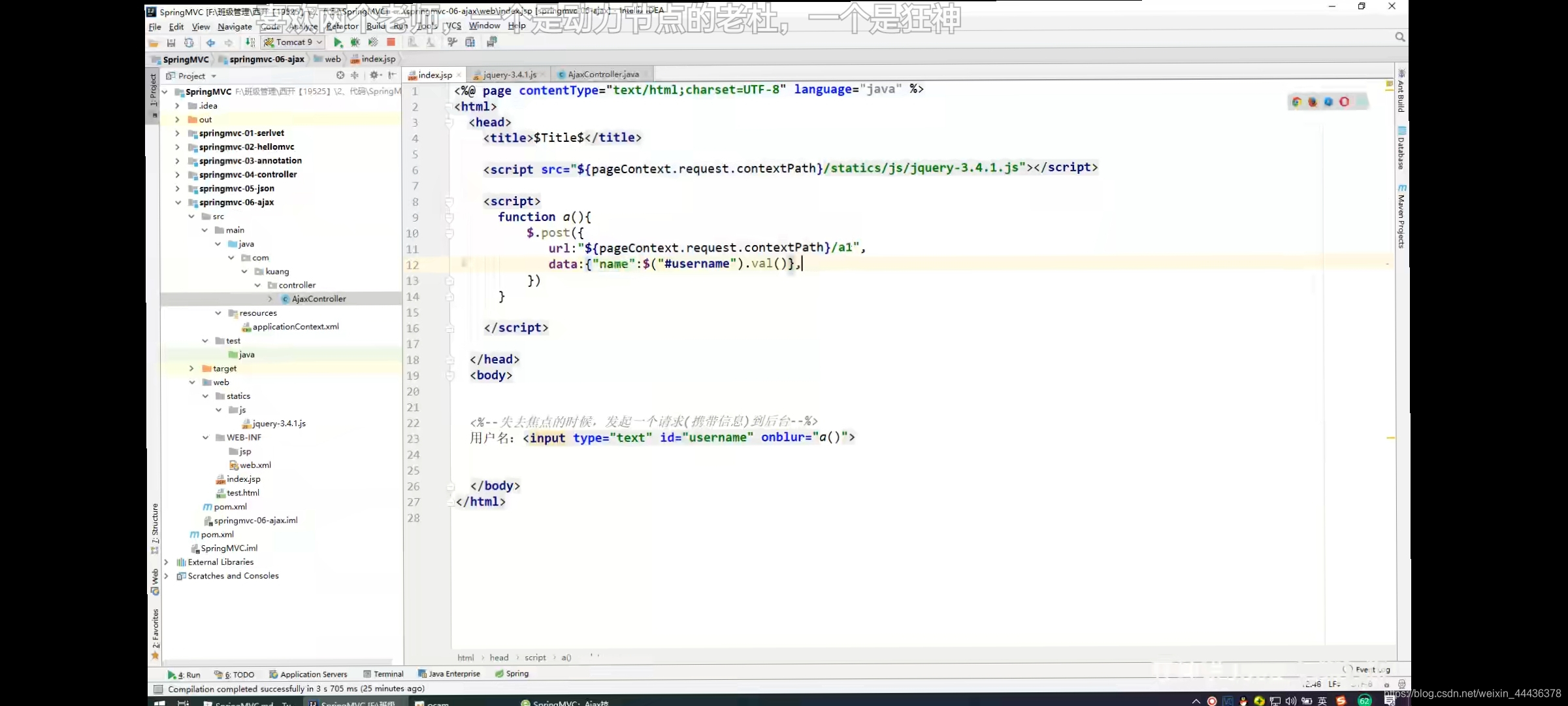The height and width of the screenshot is (706, 1568).
Task: Click the Structure panel icon
Action: pos(155,510)
